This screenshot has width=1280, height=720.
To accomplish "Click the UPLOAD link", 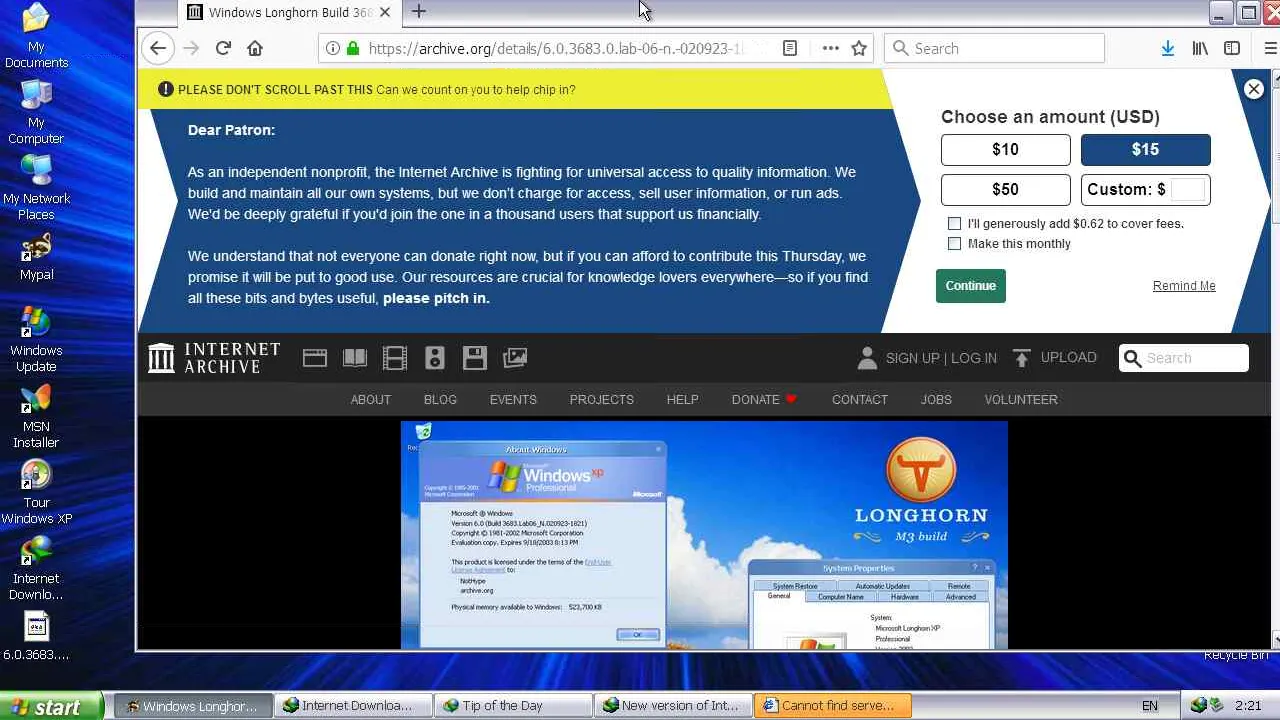I will point(1056,357).
